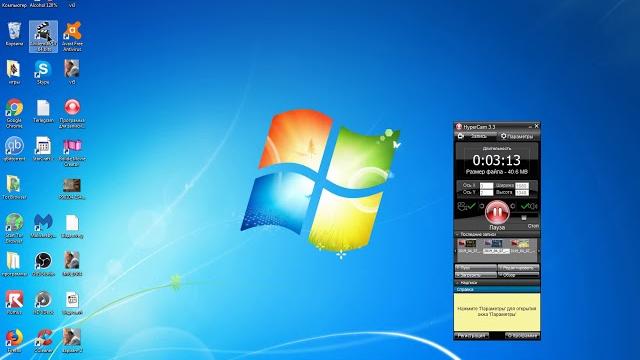This screenshot has width=640, height=360.
Task: Switch to the Параметры tab
Action: (518, 136)
